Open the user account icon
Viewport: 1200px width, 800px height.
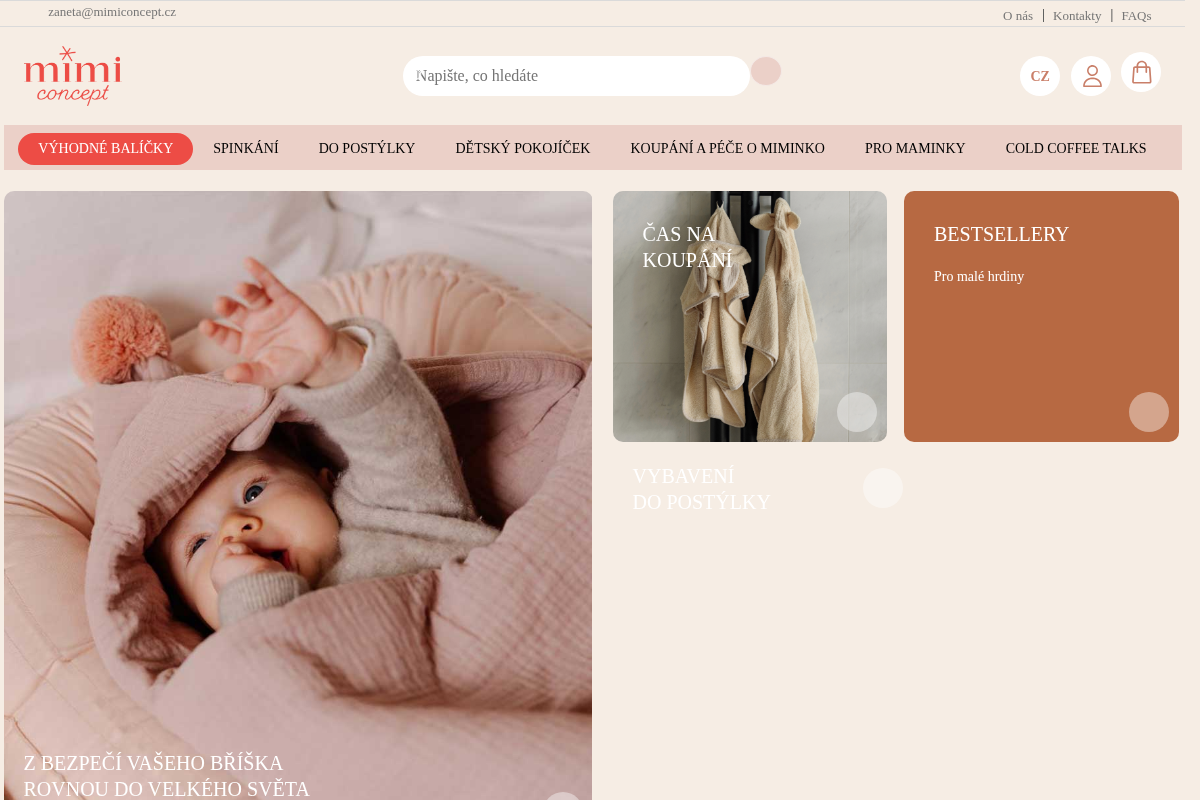click(x=1091, y=76)
